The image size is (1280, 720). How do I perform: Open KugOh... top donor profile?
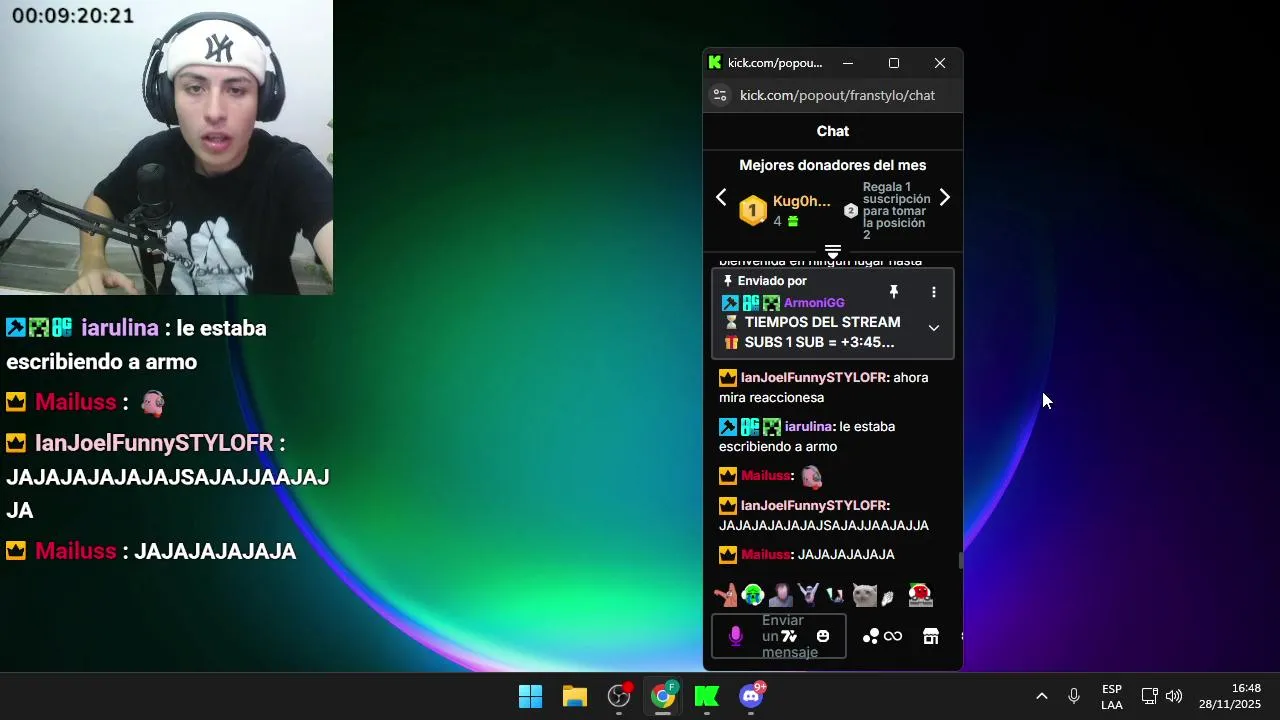click(x=802, y=201)
